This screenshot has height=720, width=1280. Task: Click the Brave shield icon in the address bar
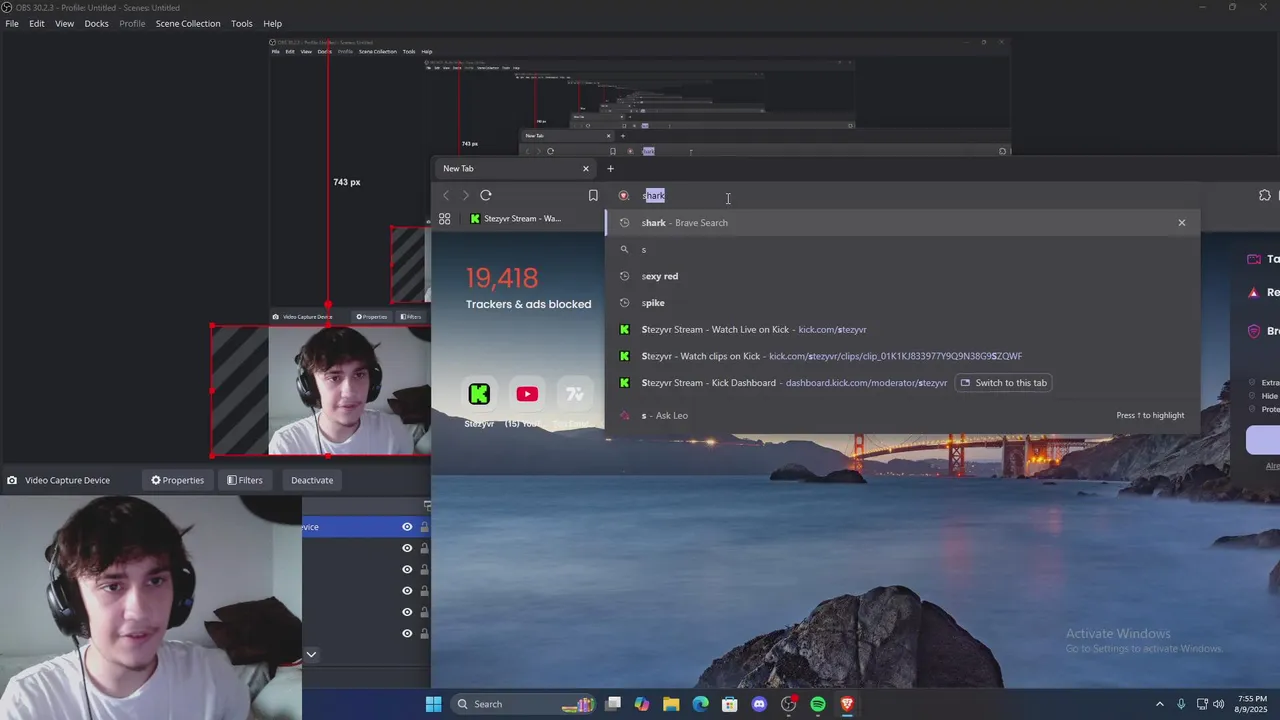point(624,195)
